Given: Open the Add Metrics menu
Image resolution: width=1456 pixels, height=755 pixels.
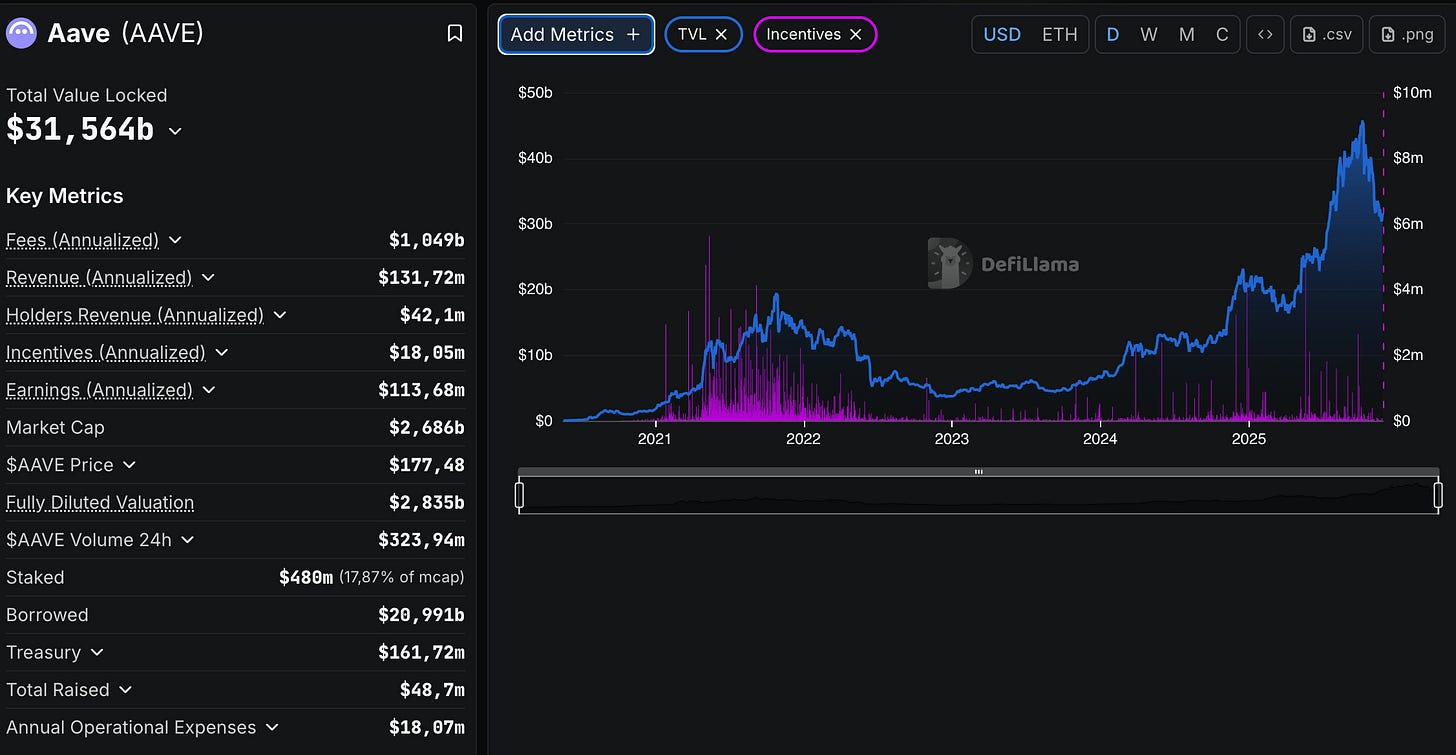Looking at the screenshot, I should click(x=576, y=34).
